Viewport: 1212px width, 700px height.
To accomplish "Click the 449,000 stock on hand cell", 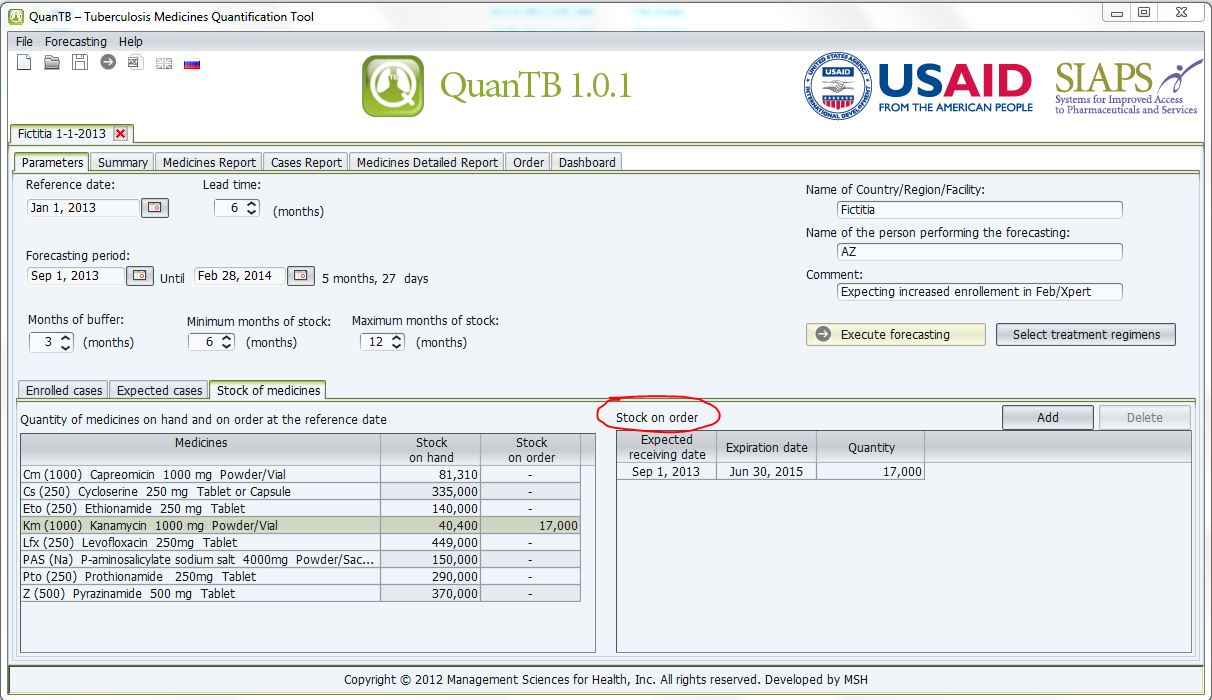I will 431,543.
